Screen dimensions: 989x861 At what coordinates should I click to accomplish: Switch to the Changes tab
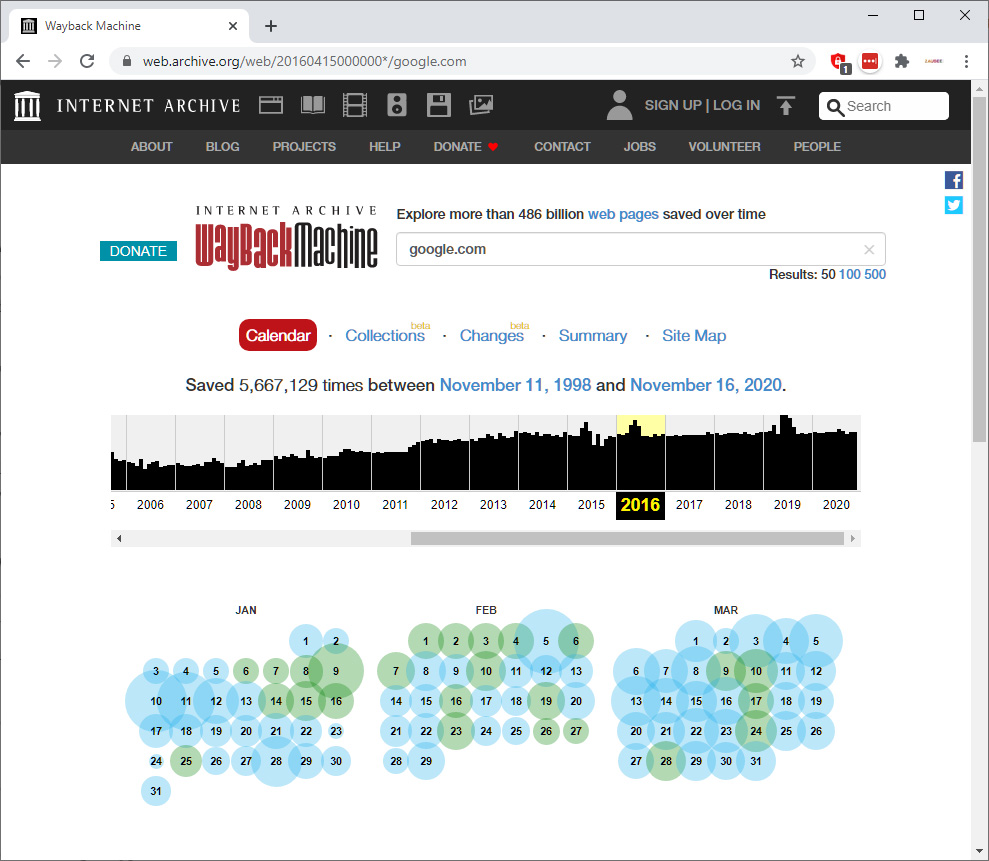(491, 336)
